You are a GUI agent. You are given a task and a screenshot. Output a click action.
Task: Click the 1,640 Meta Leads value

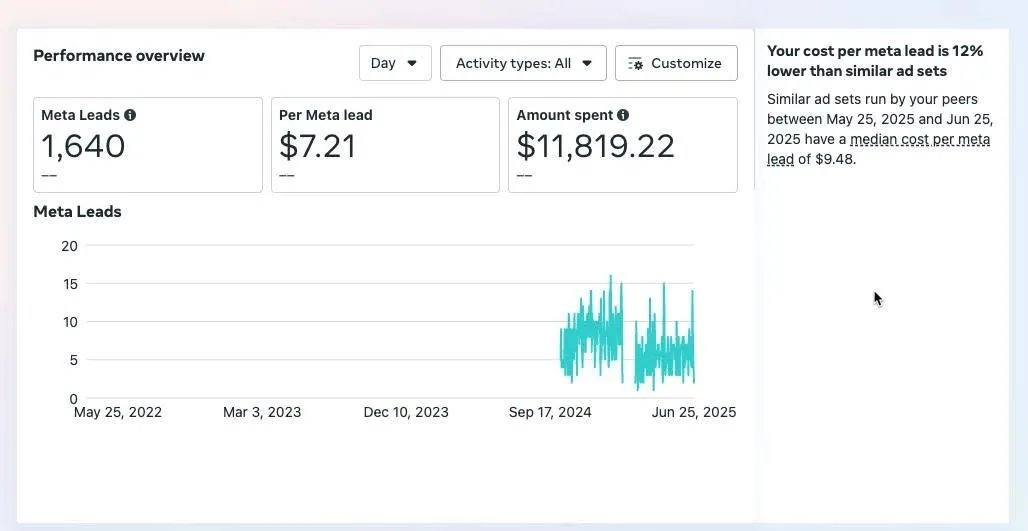83,146
